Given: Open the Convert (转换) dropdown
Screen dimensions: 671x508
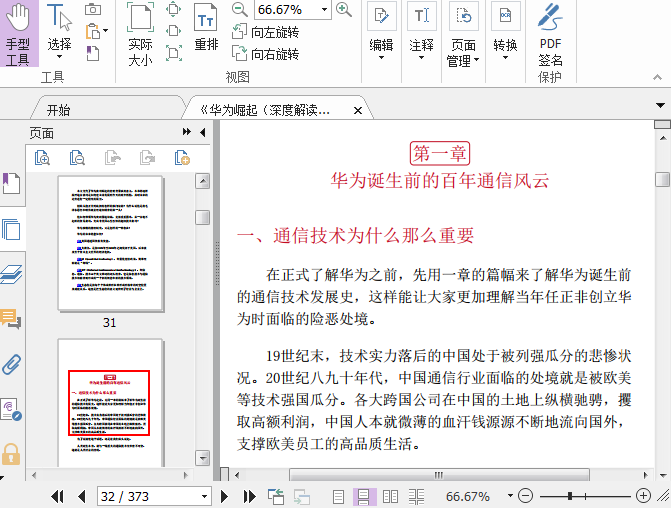Looking at the screenshot, I should 505,33.
